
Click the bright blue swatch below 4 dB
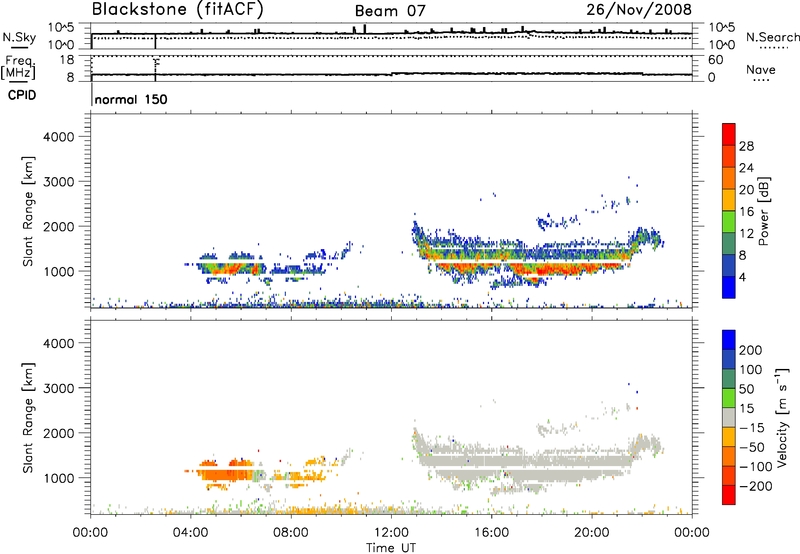[x=729, y=287]
